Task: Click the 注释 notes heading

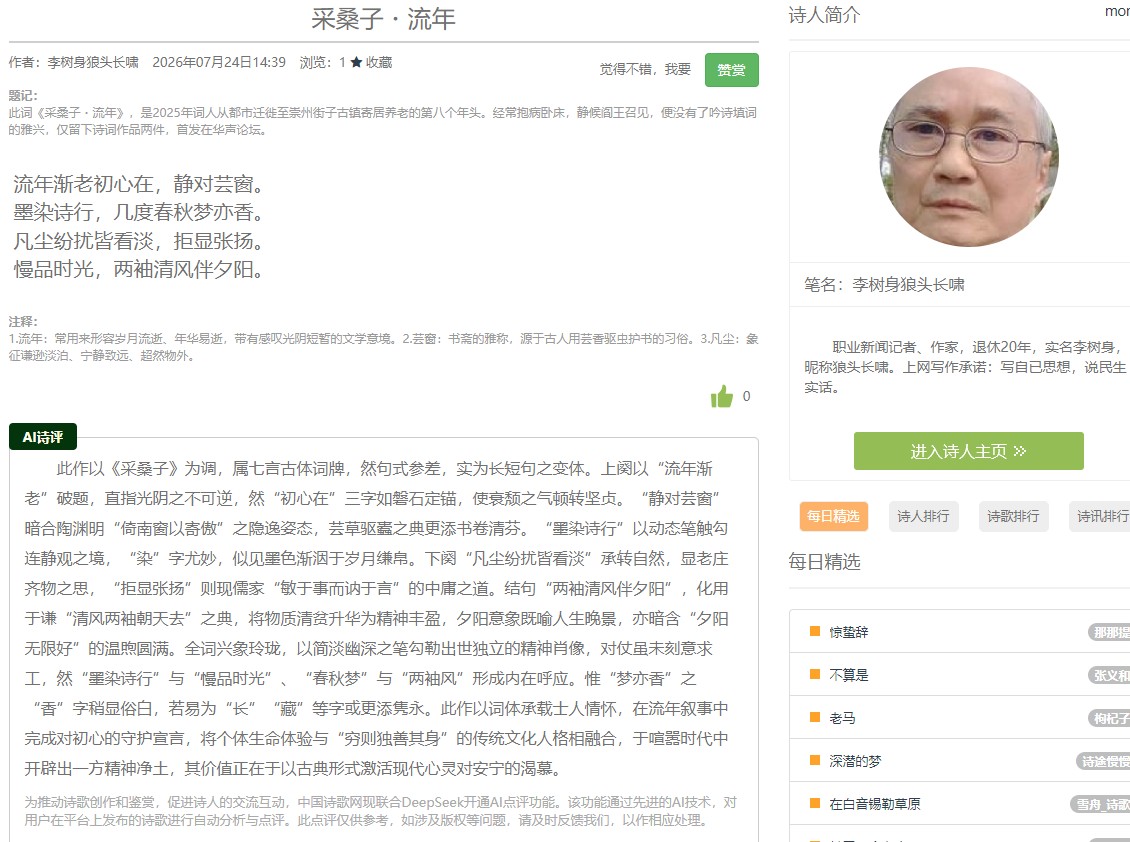Action: (23, 322)
